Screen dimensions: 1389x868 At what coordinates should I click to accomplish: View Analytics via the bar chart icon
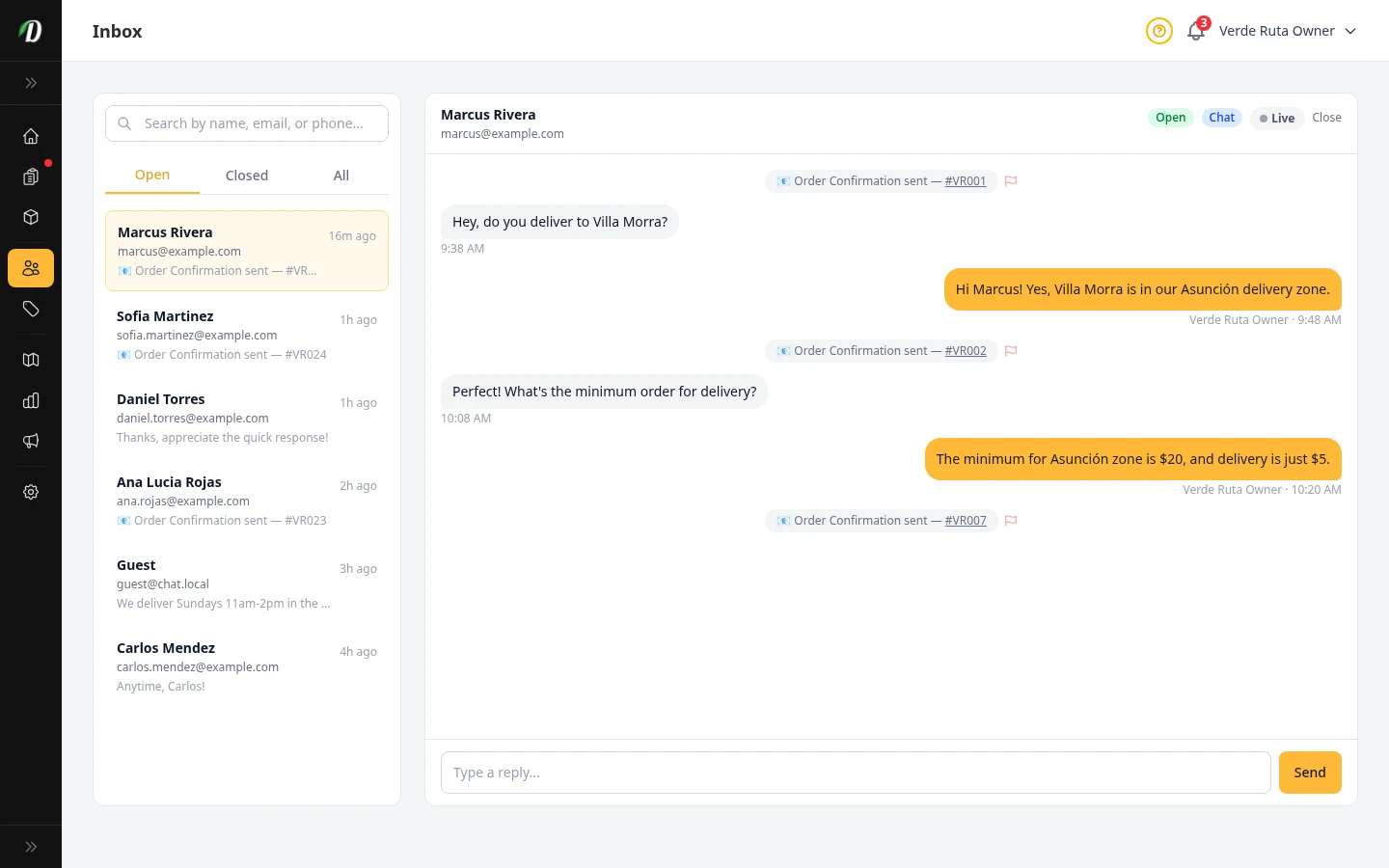tap(31, 400)
